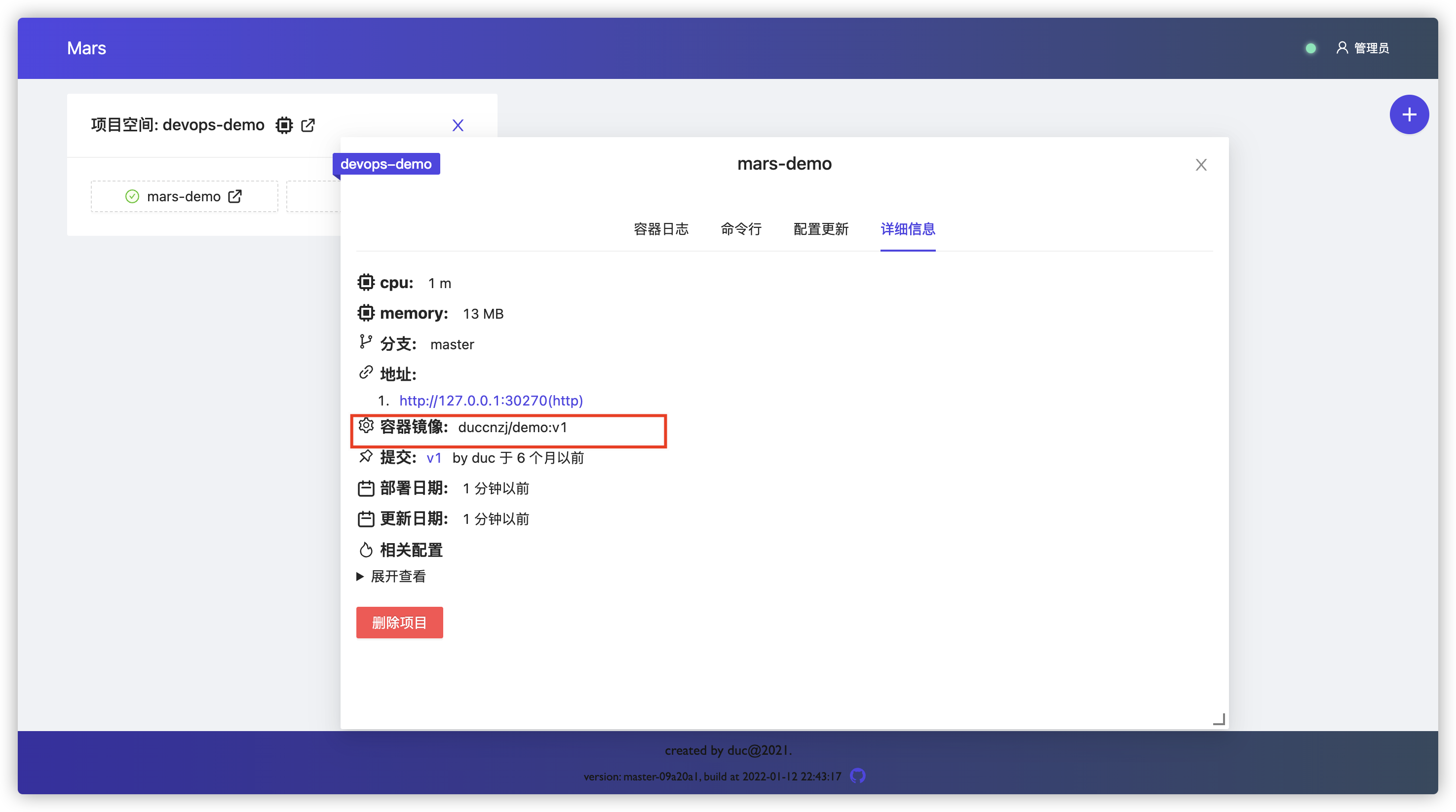This screenshot has width=1456, height=812.
Task: Switch to the 配置更新 tab
Action: click(x=821, y=229)
